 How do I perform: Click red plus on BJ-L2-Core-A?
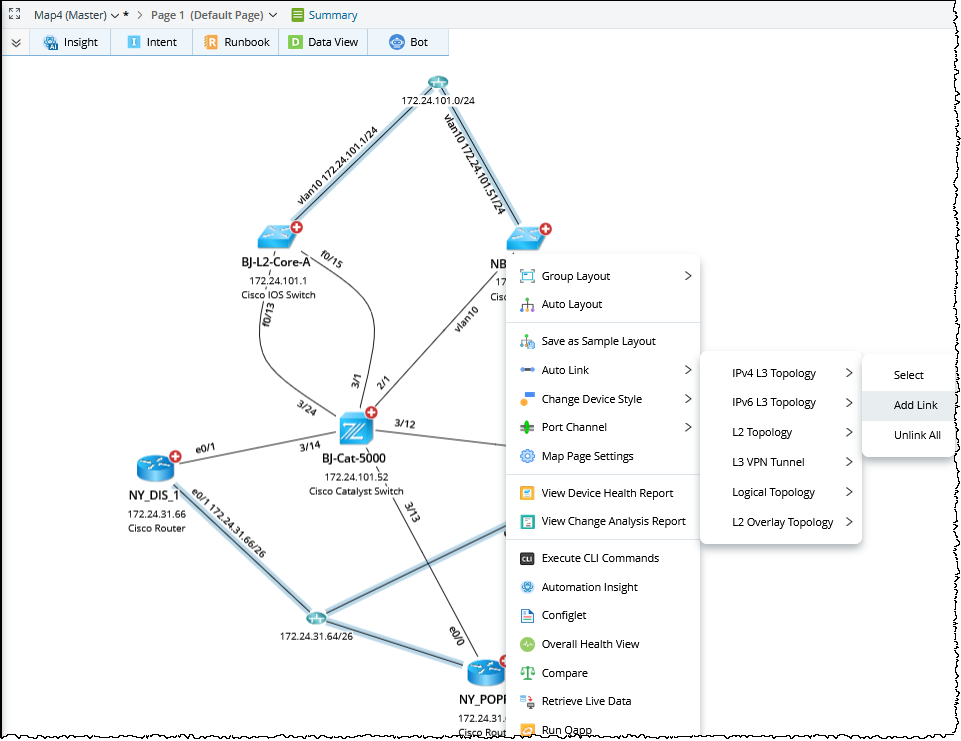(x=297, y=227)
